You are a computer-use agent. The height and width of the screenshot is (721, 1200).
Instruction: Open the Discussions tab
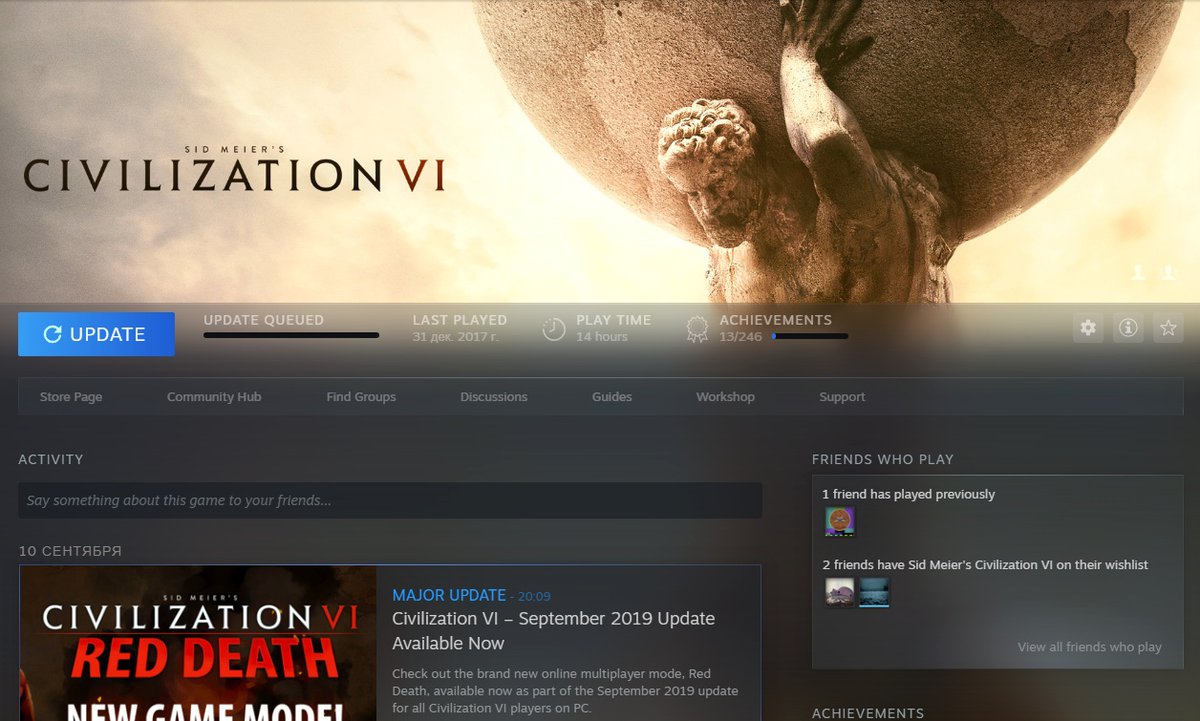493,397
